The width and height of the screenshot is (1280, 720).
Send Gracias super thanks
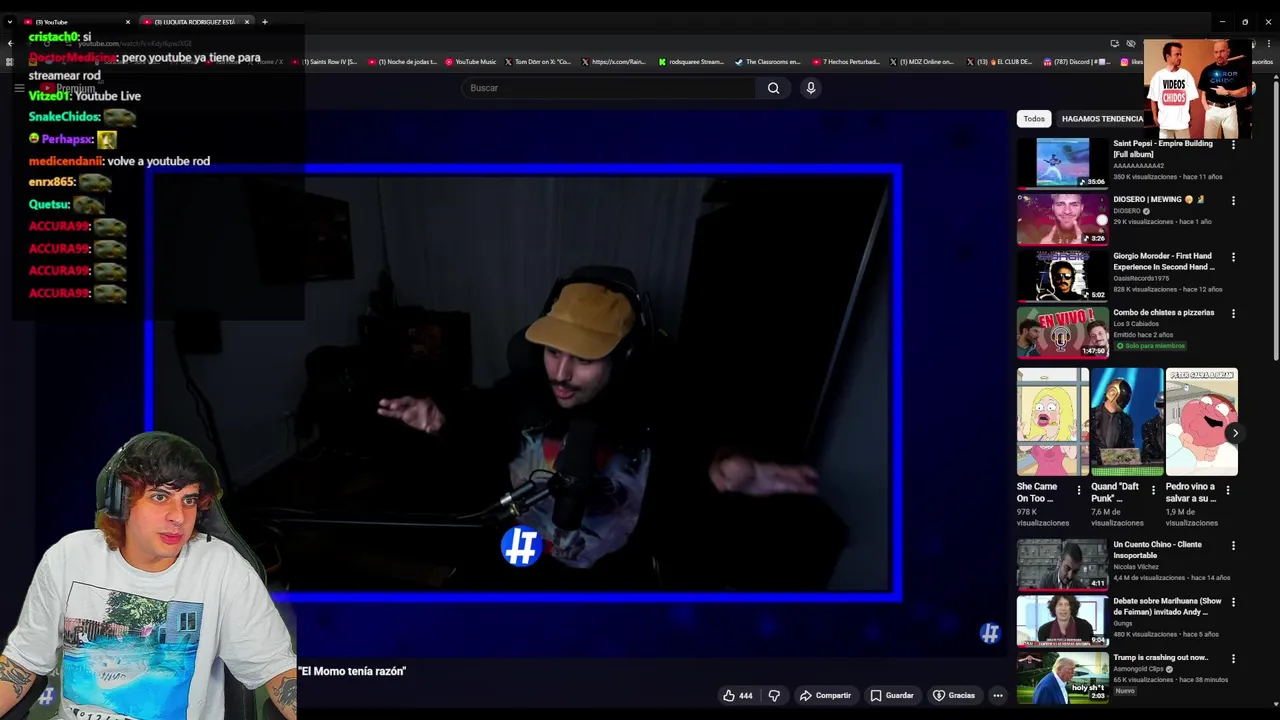[953, 695]
